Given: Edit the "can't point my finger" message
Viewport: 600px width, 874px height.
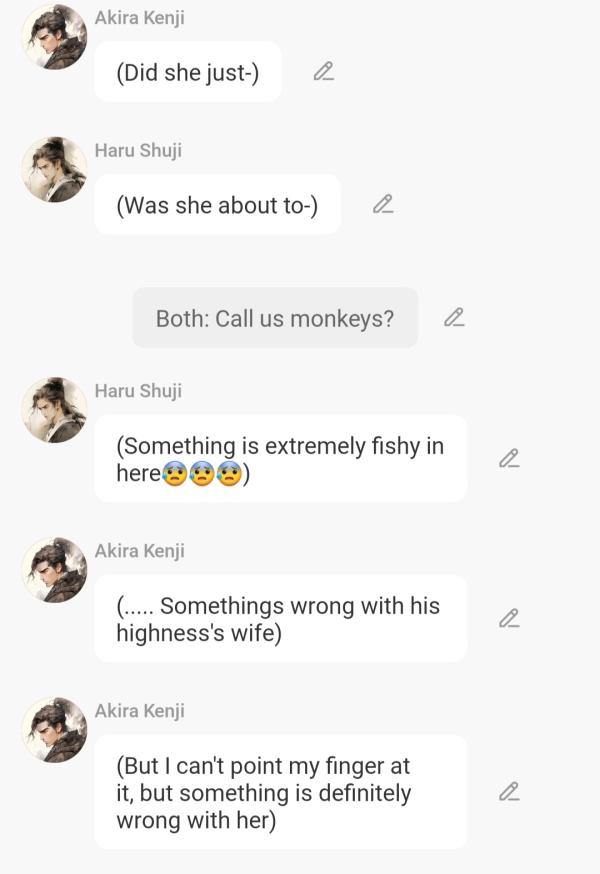Looking at the screenshot, I should click(509, 792).
